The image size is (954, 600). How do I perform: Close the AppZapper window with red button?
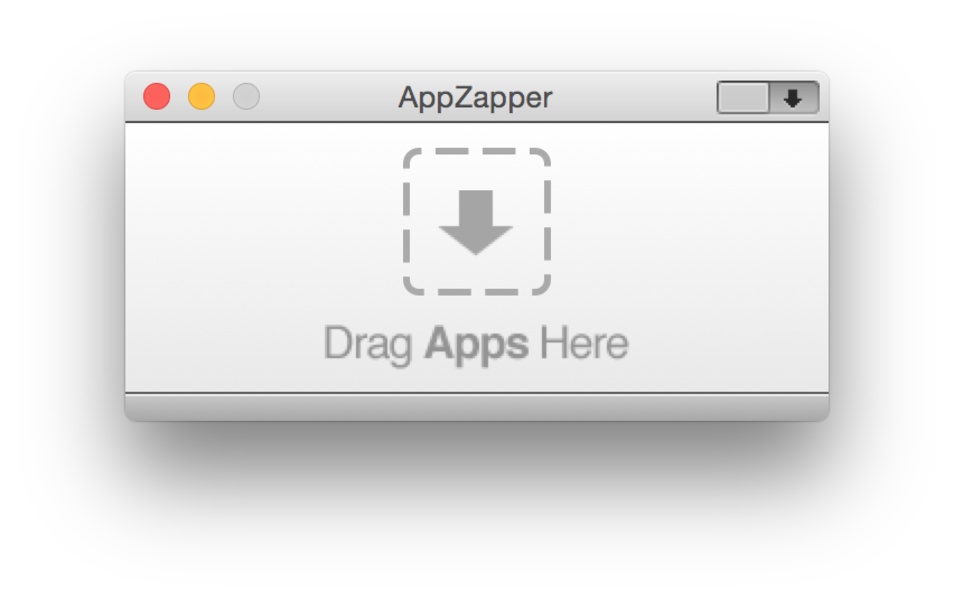(156, 97)
